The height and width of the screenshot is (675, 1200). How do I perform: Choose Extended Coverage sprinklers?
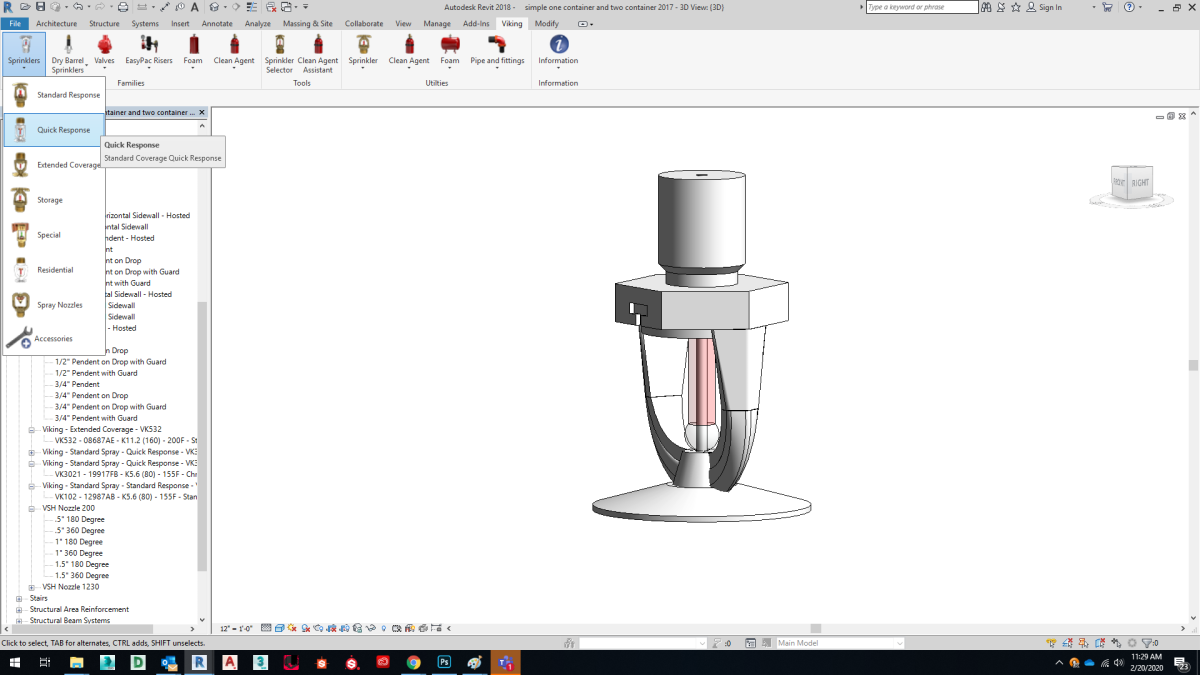[54, 165]
